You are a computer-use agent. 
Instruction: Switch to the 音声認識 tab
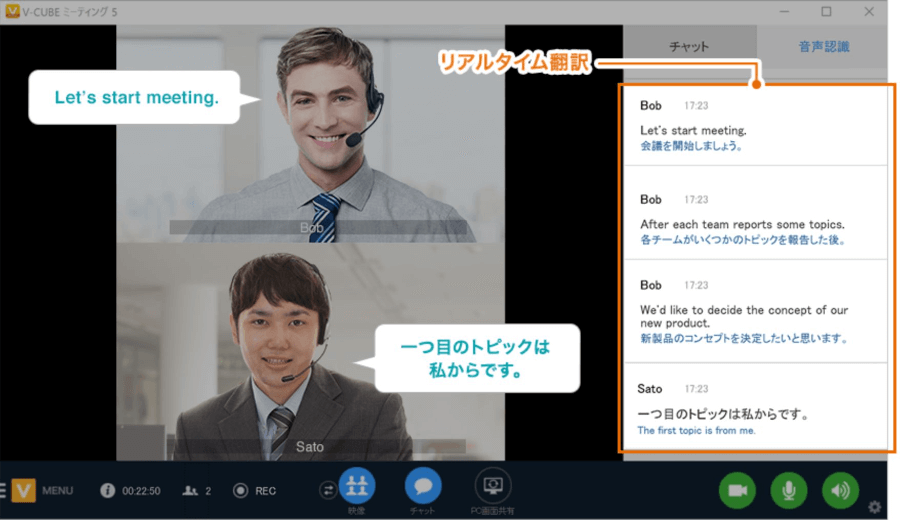(823, 46)
